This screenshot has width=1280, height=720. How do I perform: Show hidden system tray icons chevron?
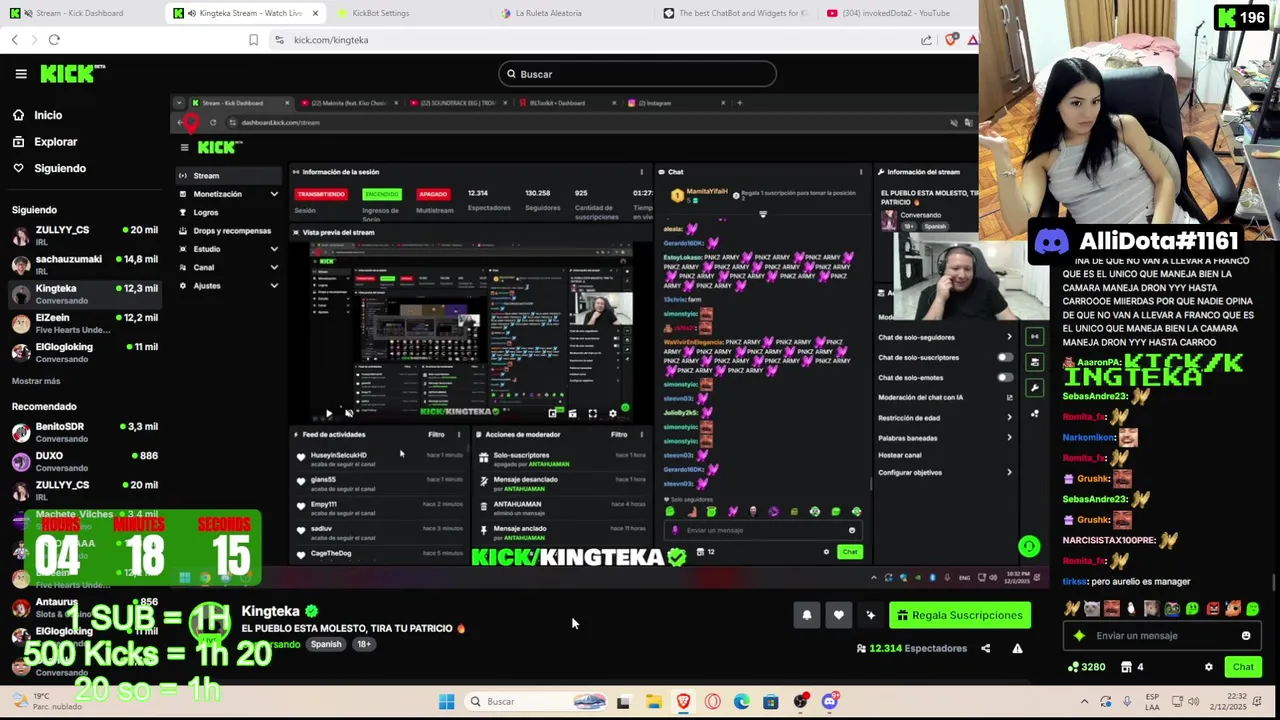[1084, 702]
